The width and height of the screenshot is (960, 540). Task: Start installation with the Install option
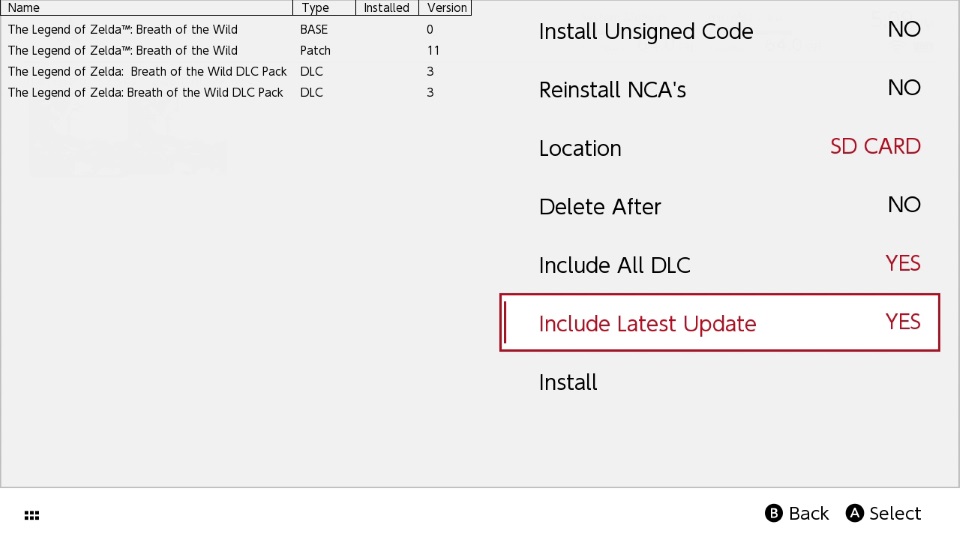point(568,382)
